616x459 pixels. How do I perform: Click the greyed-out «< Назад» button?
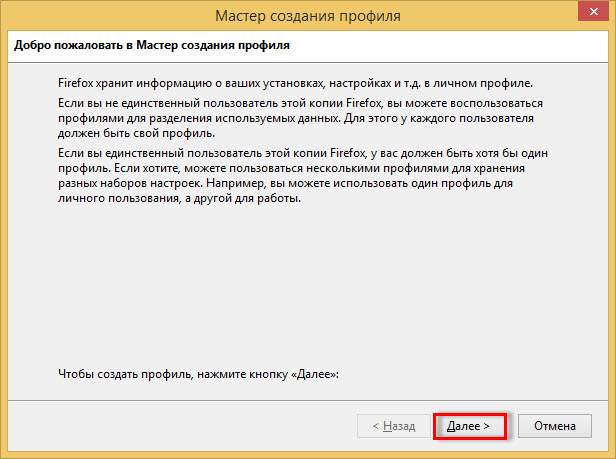coord(393,426)
